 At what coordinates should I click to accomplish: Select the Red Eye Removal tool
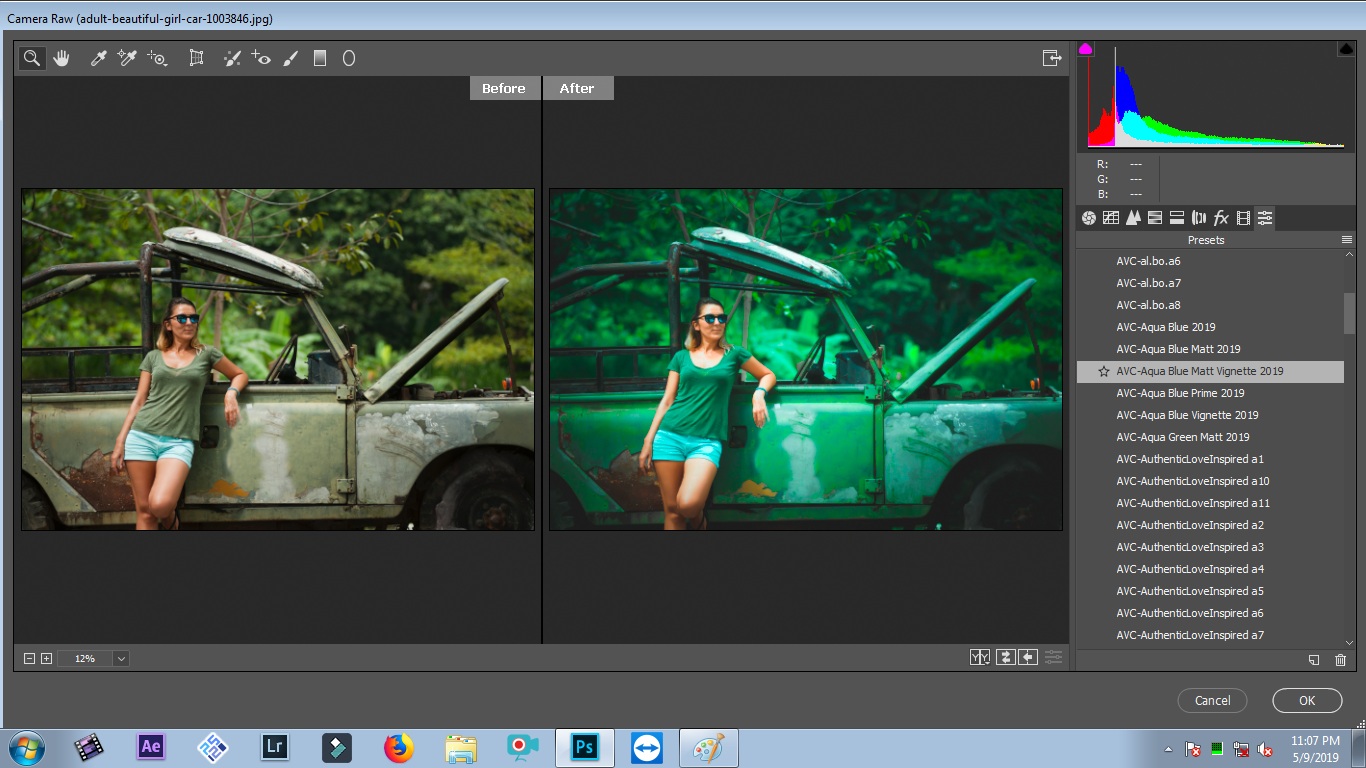point(262,58)
